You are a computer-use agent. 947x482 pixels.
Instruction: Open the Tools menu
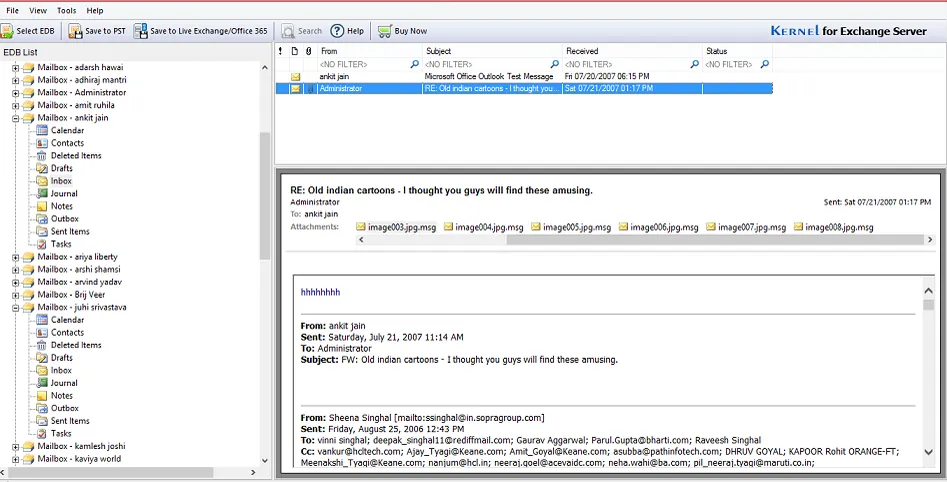coord(66,10)
